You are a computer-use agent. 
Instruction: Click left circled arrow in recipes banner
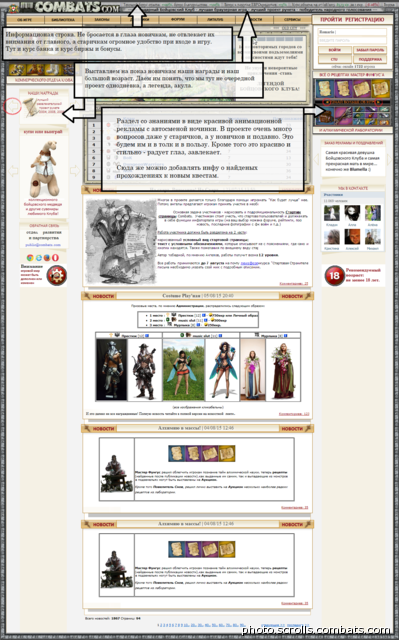click(x=326, y=102)
